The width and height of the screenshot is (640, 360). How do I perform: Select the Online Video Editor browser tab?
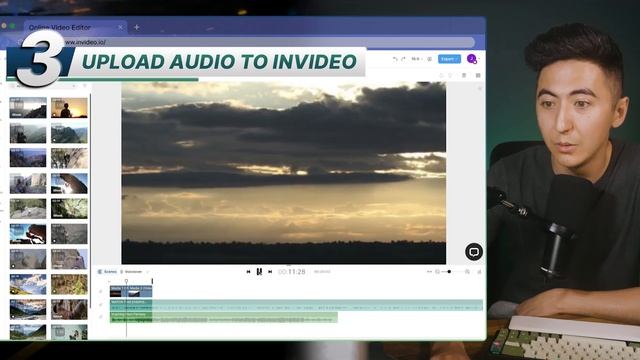(x=76, y=27)
